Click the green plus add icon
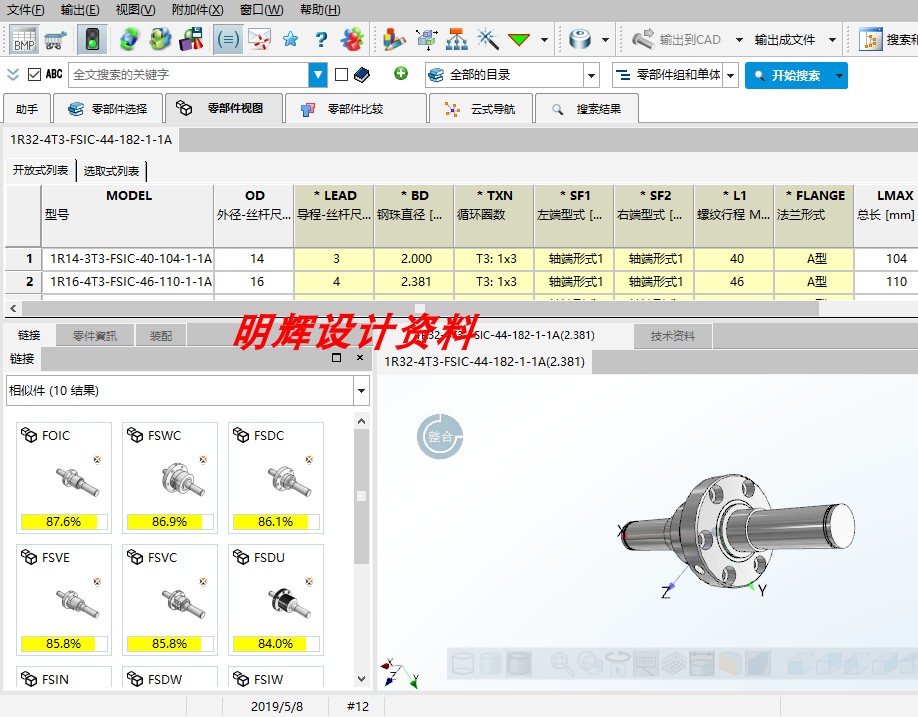The height and width of the screenshot is (717, 918). click(x=401, y=74)
